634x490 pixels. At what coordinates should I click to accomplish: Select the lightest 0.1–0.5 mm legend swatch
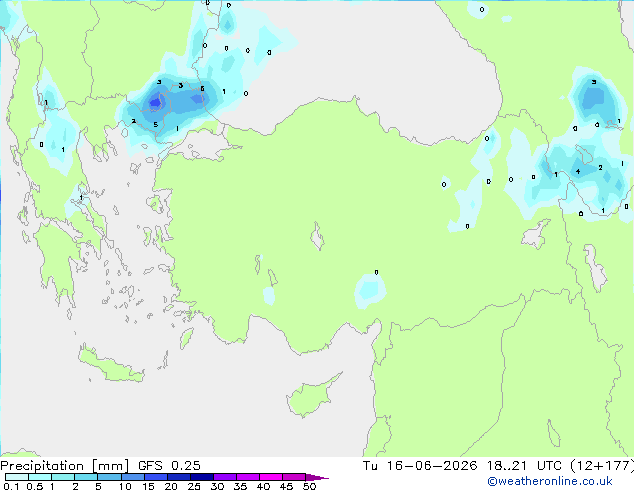(17, 477)
